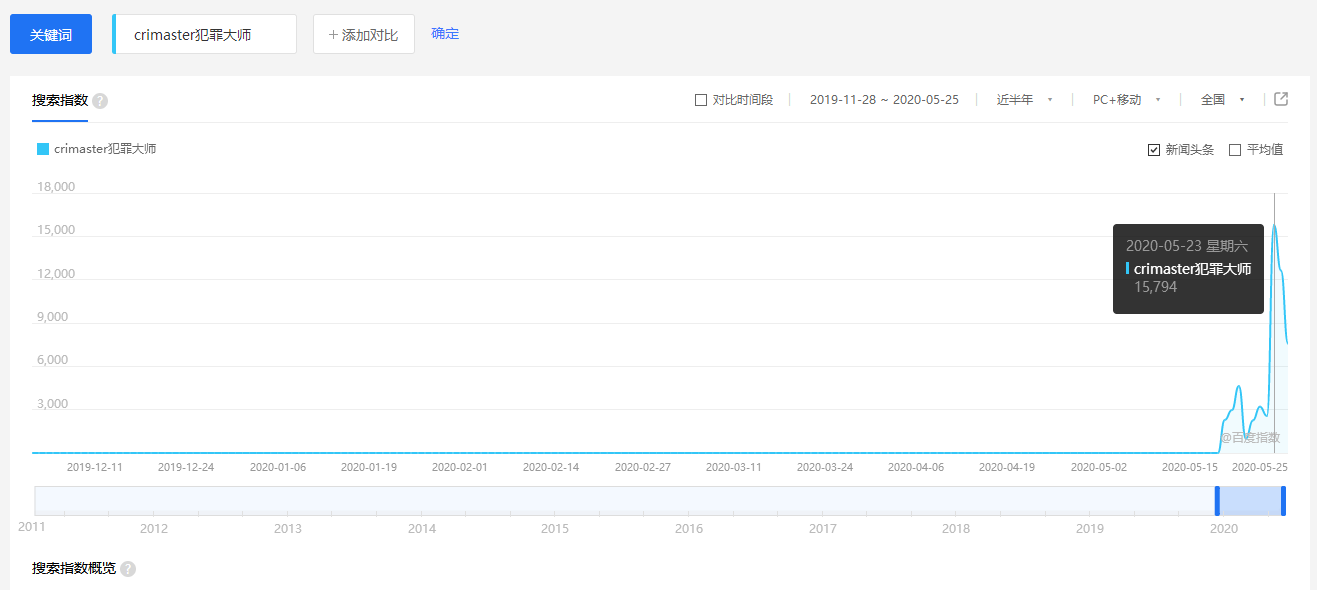Viewport: 1317px width, 590px height.
Task: Click the 关键词 blue button
Action: pos(51,34)
